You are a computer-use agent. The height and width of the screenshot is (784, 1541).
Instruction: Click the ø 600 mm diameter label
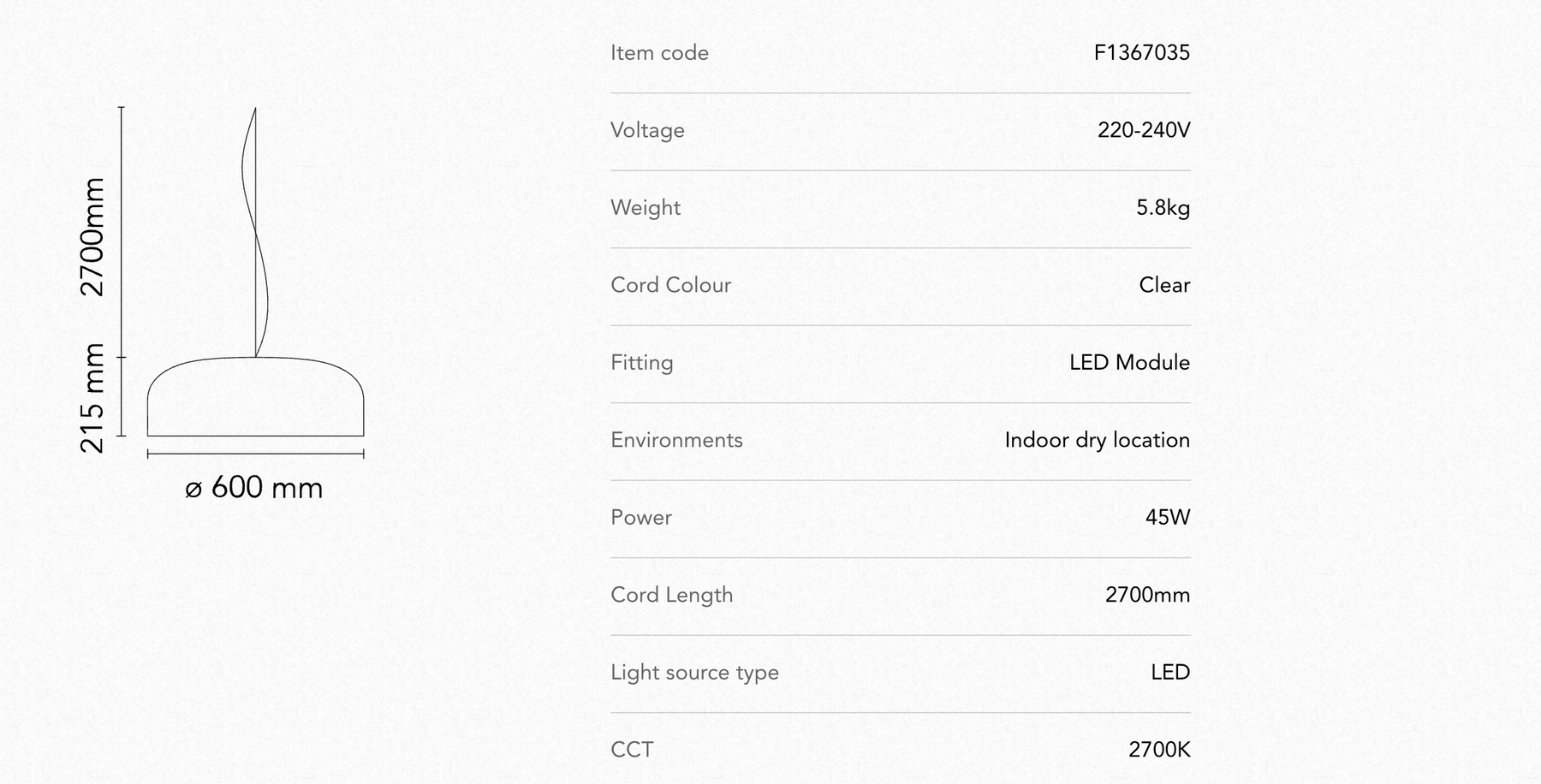pyautogui.click(x=254, y=488)
